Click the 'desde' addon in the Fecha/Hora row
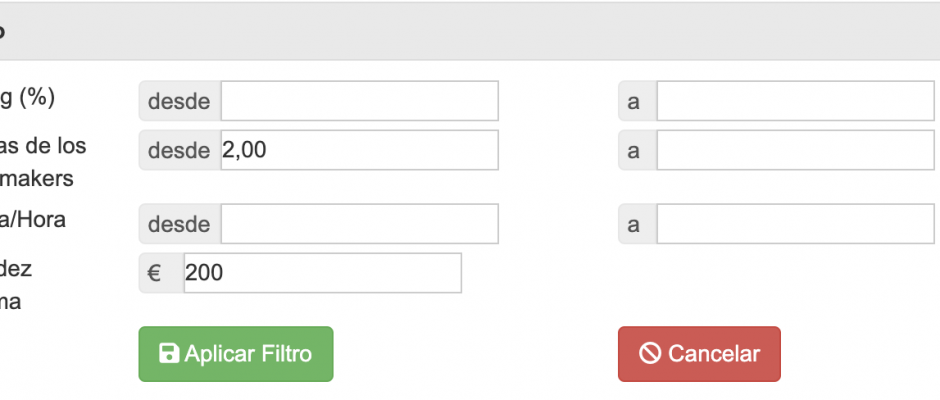Image resolution: width=940 pixels, height=400 pixels. coord(180,224)
